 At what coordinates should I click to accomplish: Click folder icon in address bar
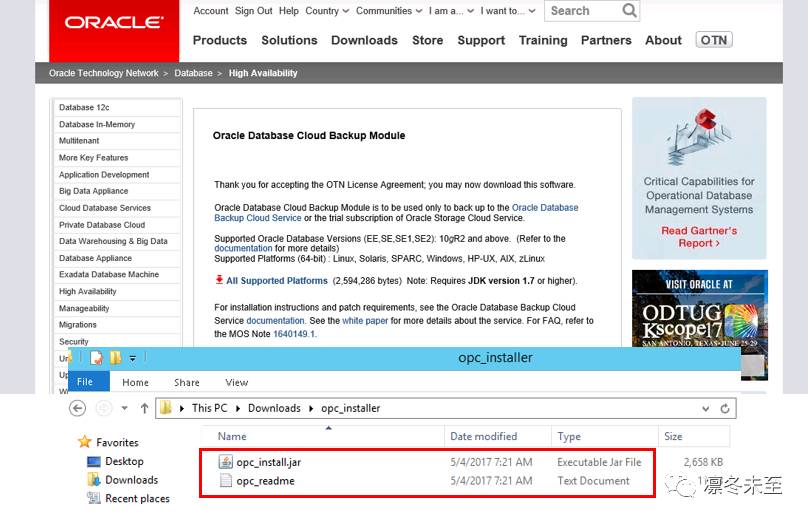tap(165, 408)
